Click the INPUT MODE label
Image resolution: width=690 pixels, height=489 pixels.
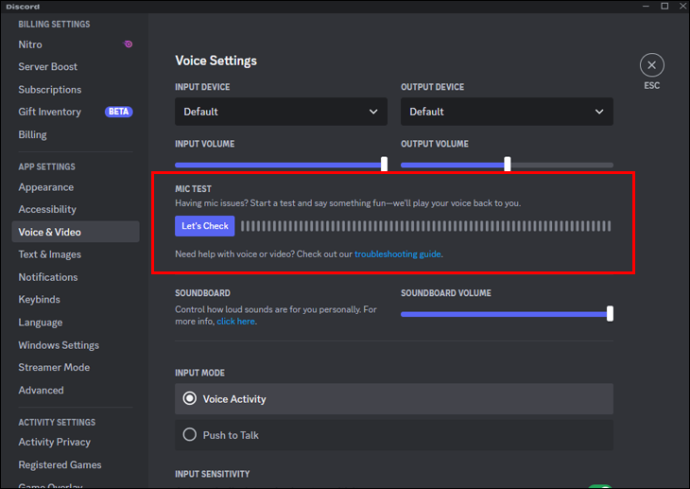tap(200, 373)
